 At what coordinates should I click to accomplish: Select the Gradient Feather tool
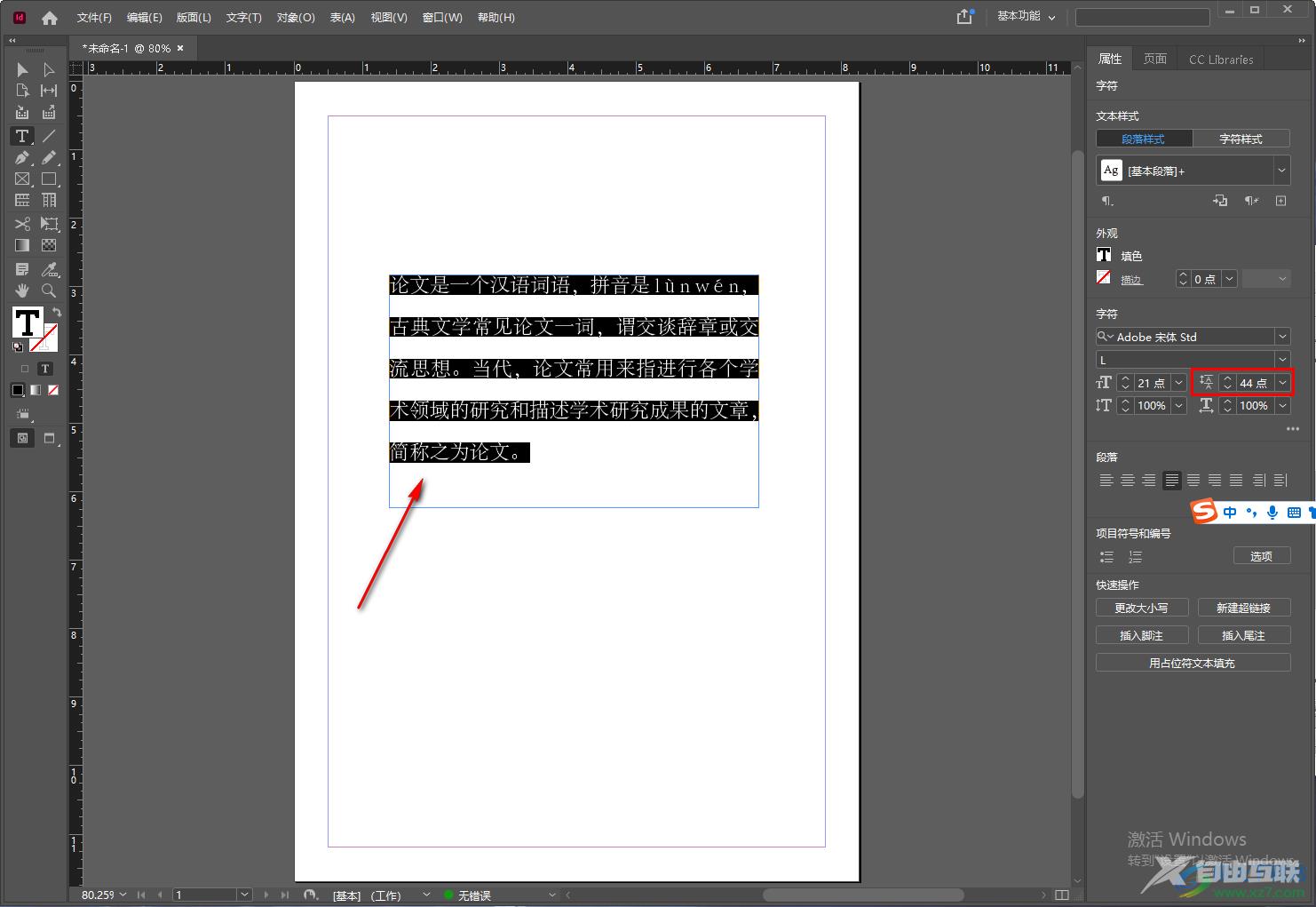pos(49,245)
